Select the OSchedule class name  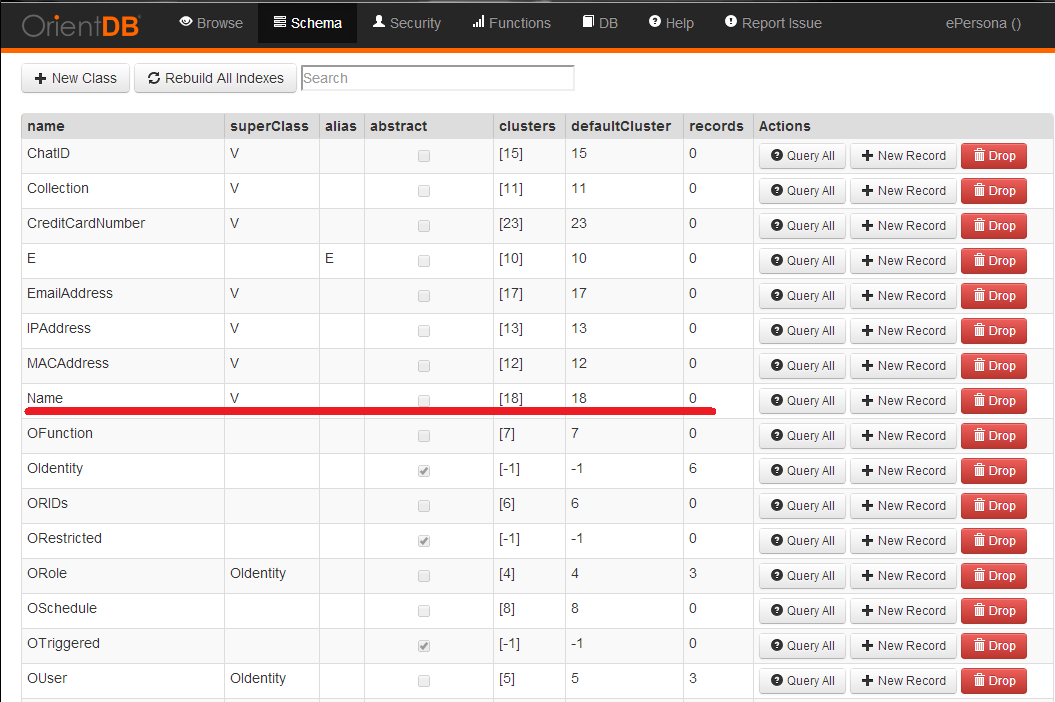pos(62,608)
